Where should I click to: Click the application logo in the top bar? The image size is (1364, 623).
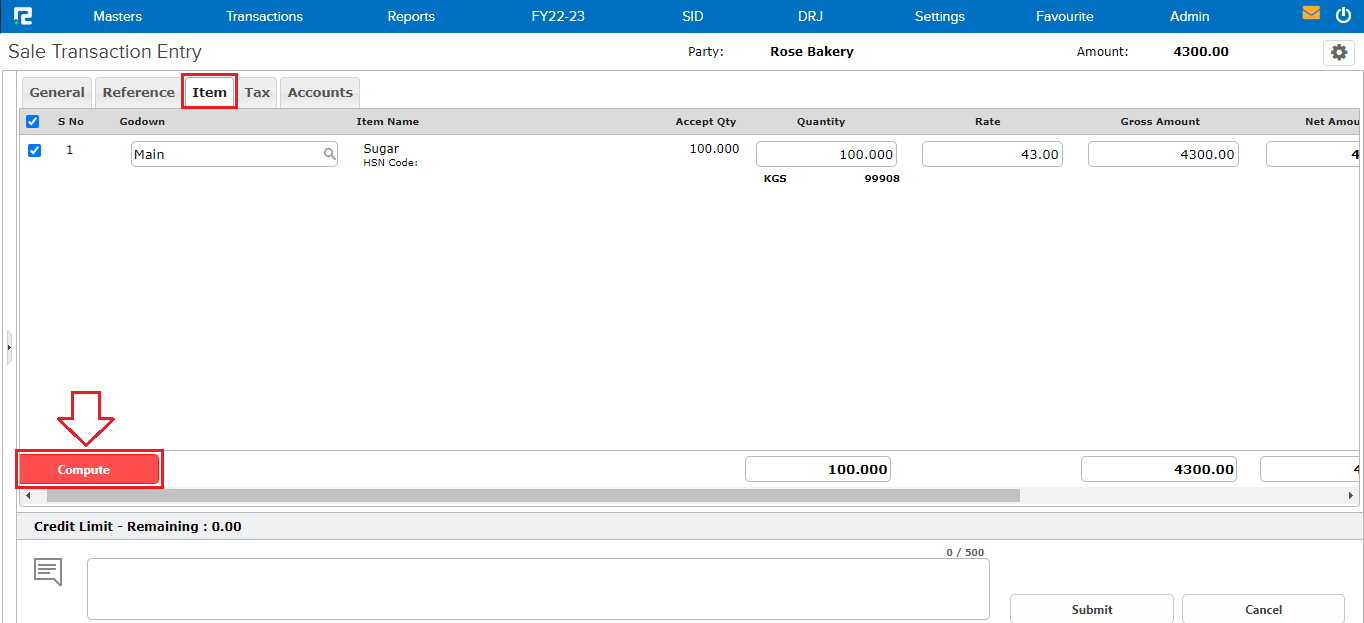coord(24,15)
